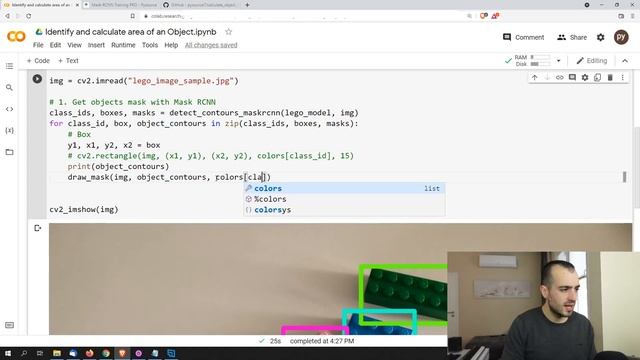This screenshot has width=640, height=360.
Task: Bookmark the page in address bar
Action: 133,16
